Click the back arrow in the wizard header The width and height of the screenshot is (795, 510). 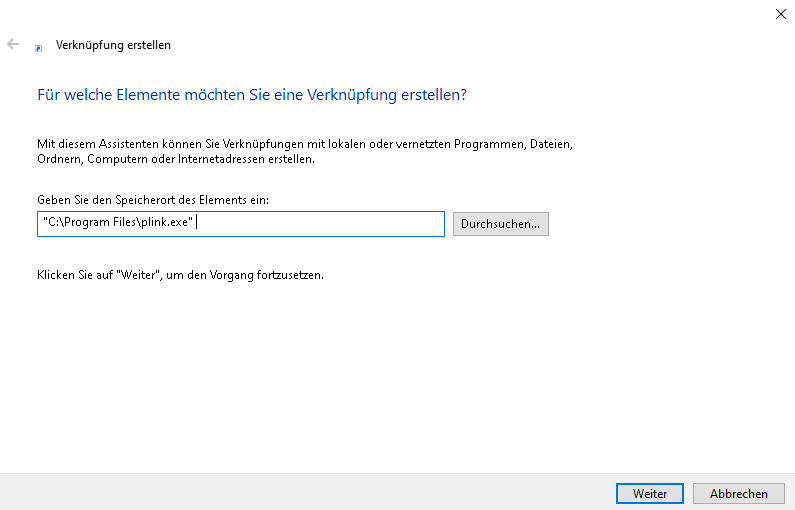point(13,44)
